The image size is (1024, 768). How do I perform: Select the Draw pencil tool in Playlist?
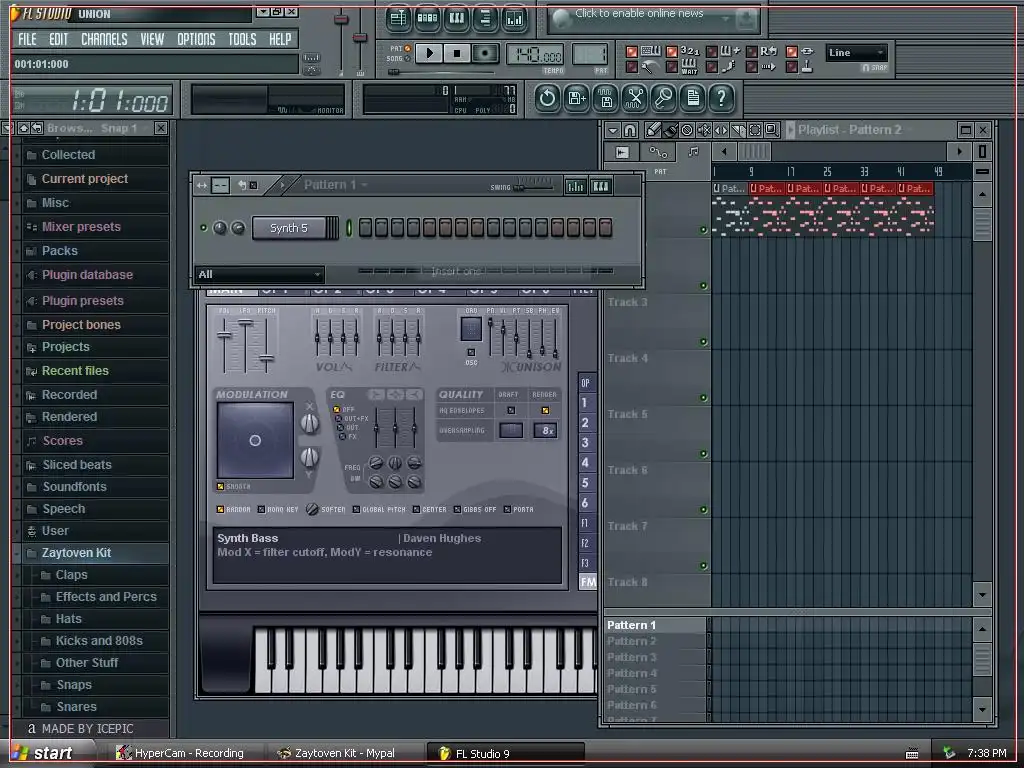click(653, 130)
